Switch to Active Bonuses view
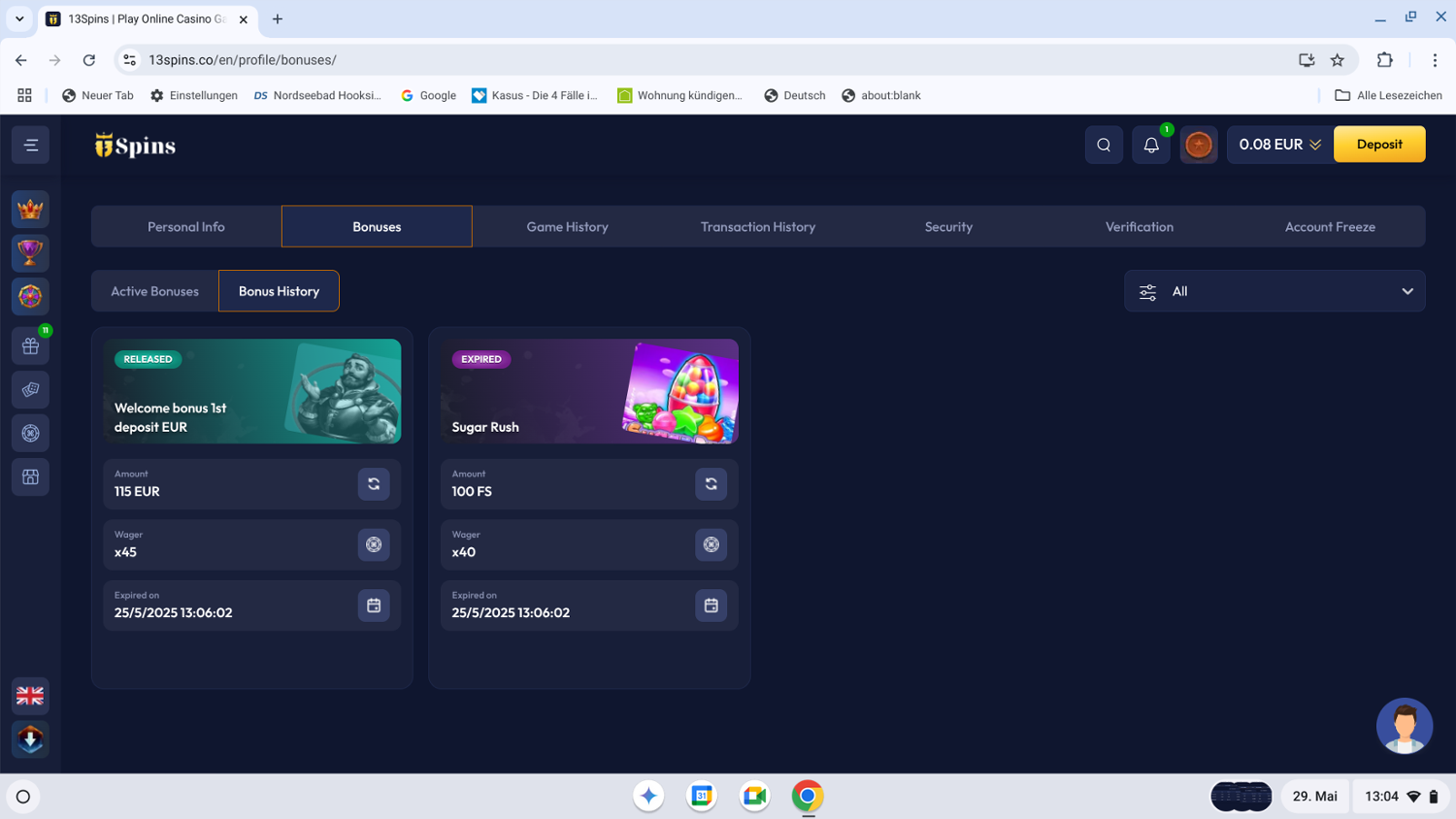 (154, 291)
